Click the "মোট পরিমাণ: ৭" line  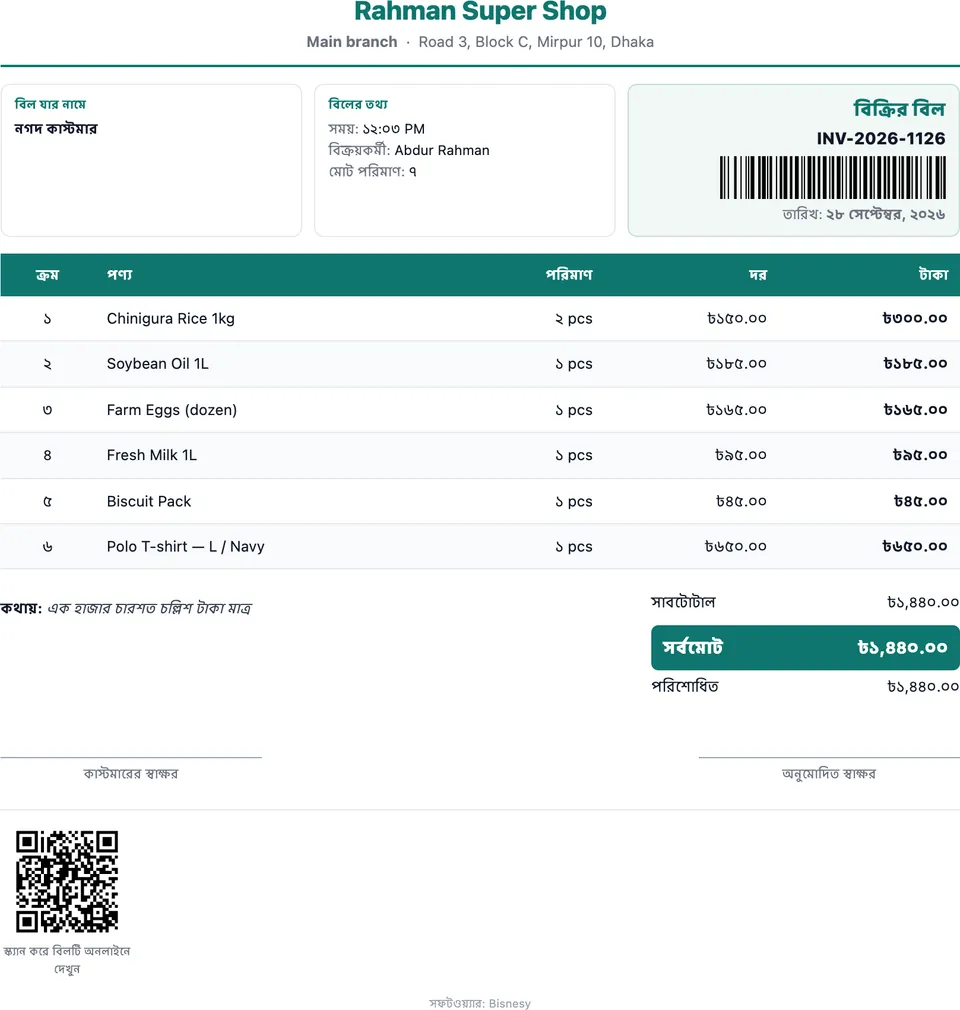tap(372, 171)
